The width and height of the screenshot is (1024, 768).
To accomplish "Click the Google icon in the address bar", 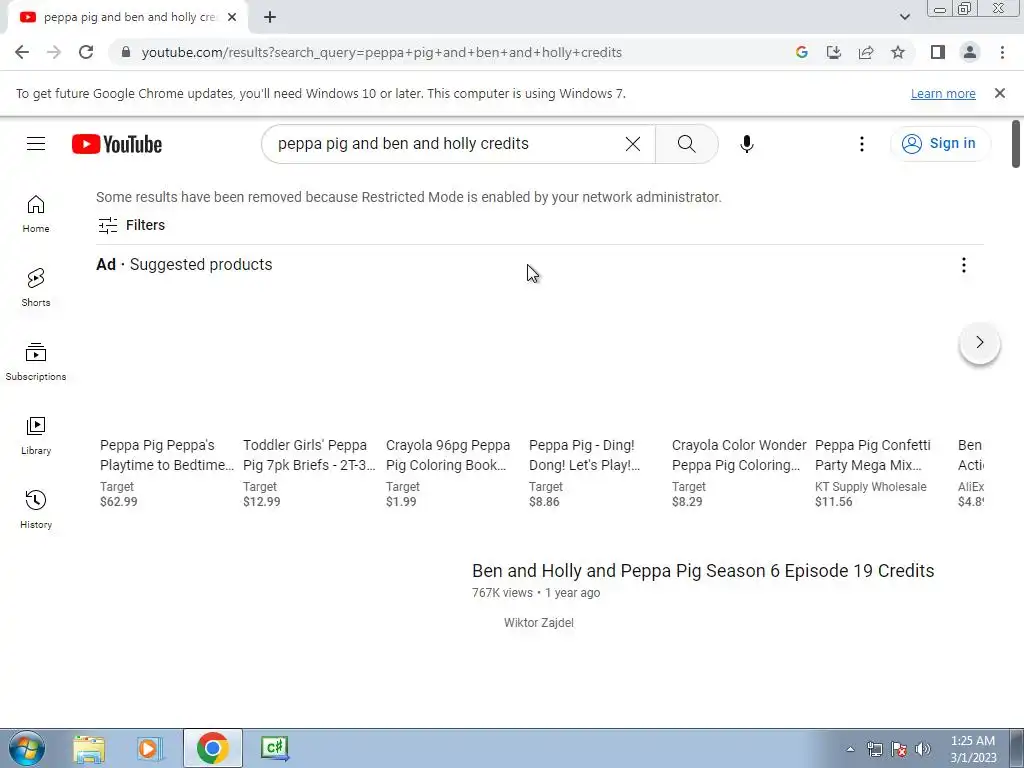I will (801, 52).
